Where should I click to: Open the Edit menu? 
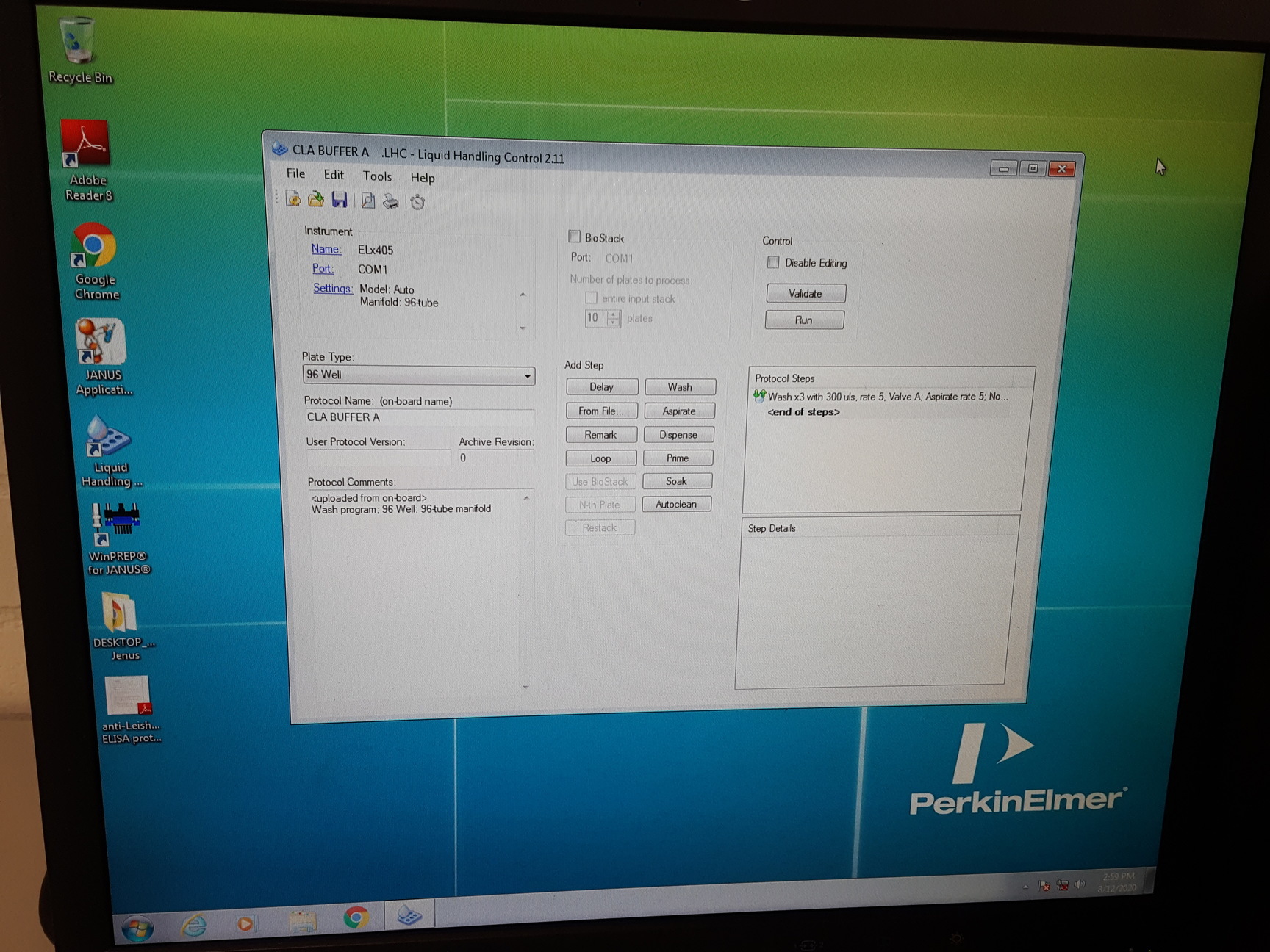[334, 175]
